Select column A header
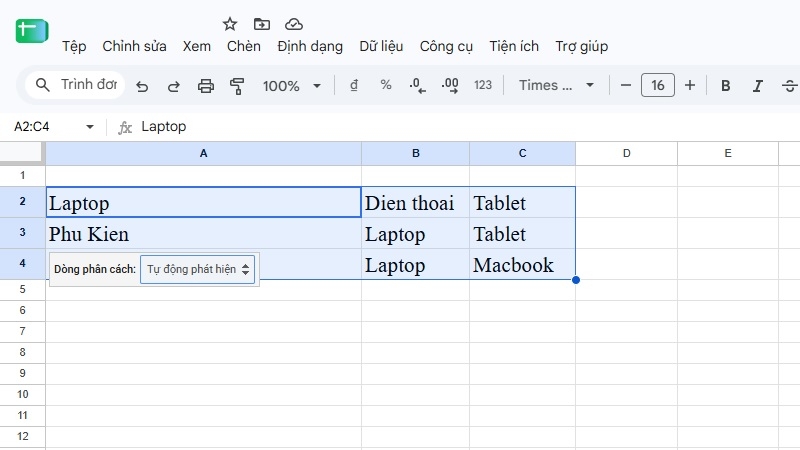800x450 pixels. click(204, 154)
